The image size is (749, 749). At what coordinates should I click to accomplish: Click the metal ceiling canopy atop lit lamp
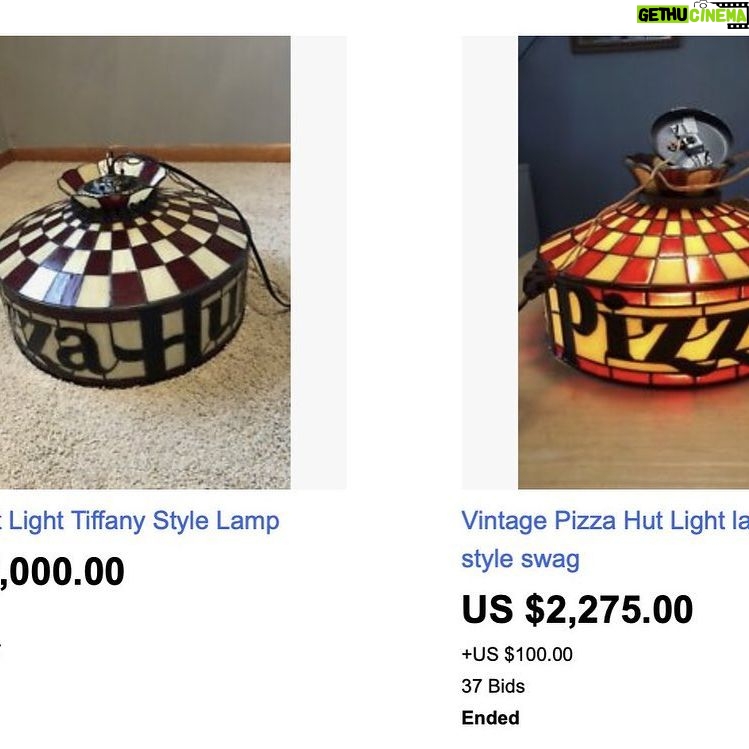click(692, 140)
